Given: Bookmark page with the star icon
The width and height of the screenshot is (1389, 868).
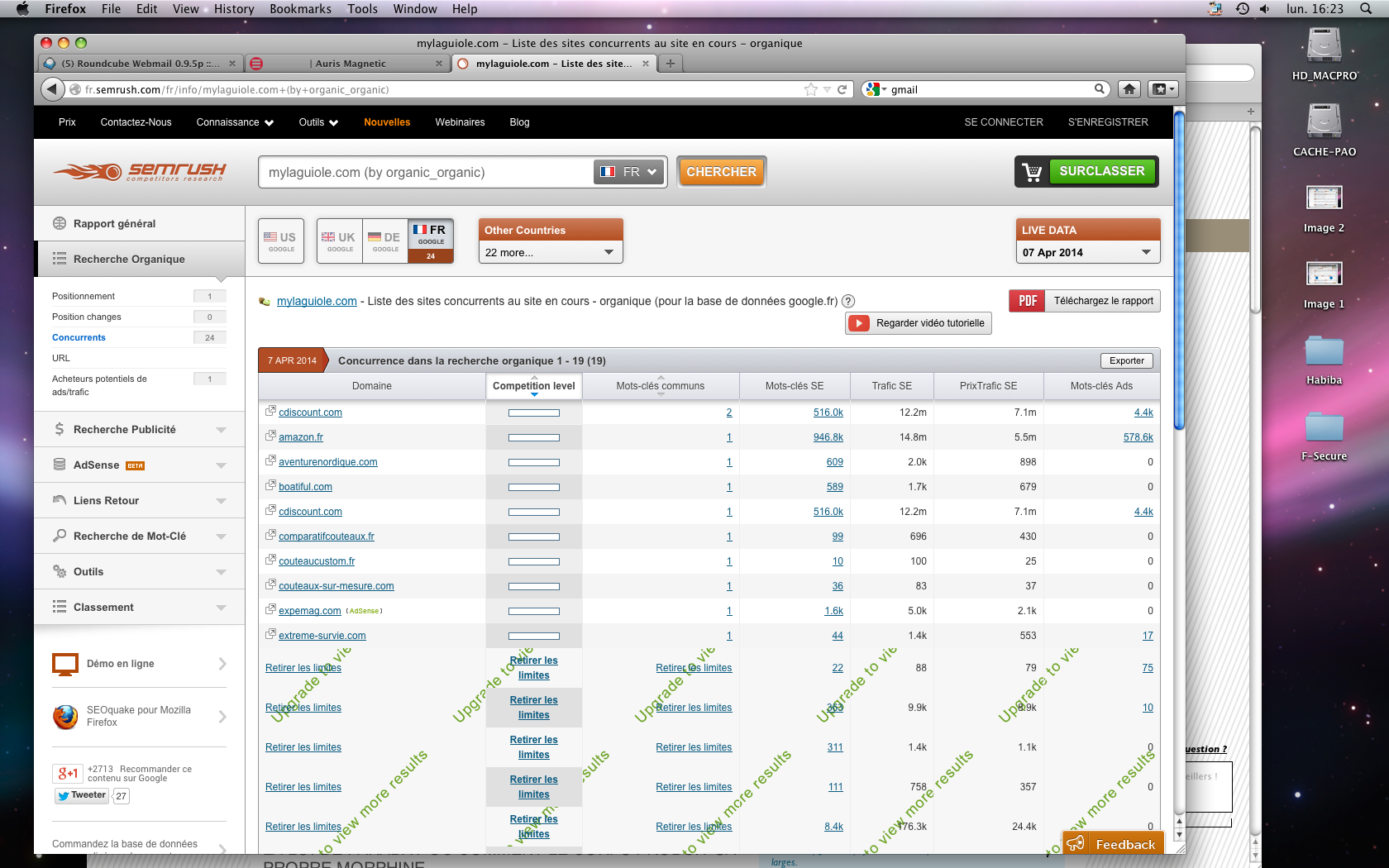Looking at the screenshot, I should (811, 89).
